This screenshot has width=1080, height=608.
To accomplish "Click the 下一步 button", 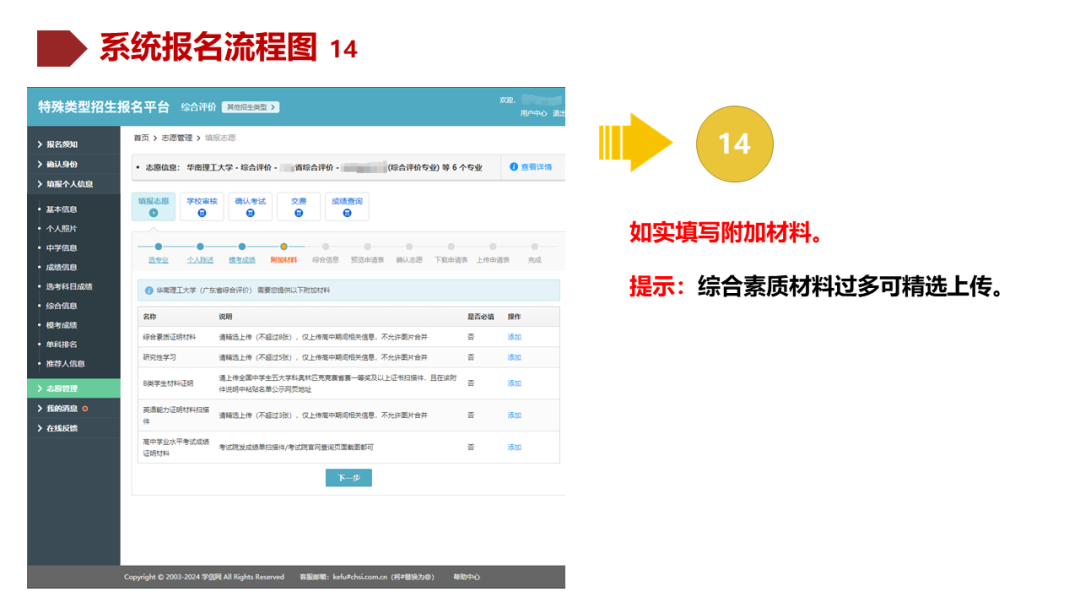I will pyautogui.click(x=348, y=478).
